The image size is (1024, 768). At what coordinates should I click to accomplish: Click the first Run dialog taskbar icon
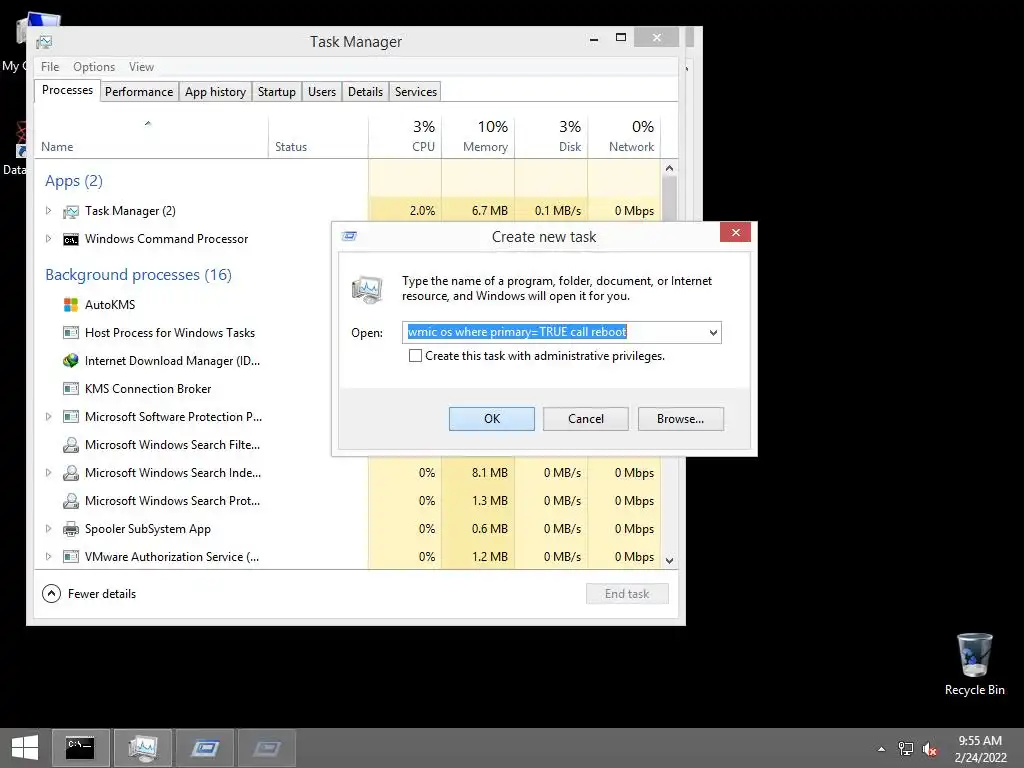[205, 748]
